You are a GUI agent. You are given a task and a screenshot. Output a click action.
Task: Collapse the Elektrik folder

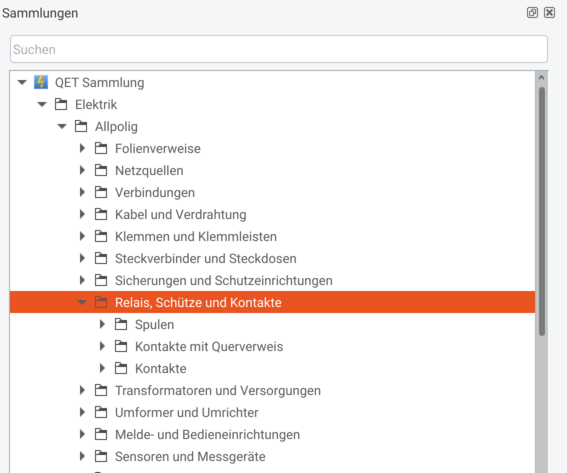click(x=42, y=104)
